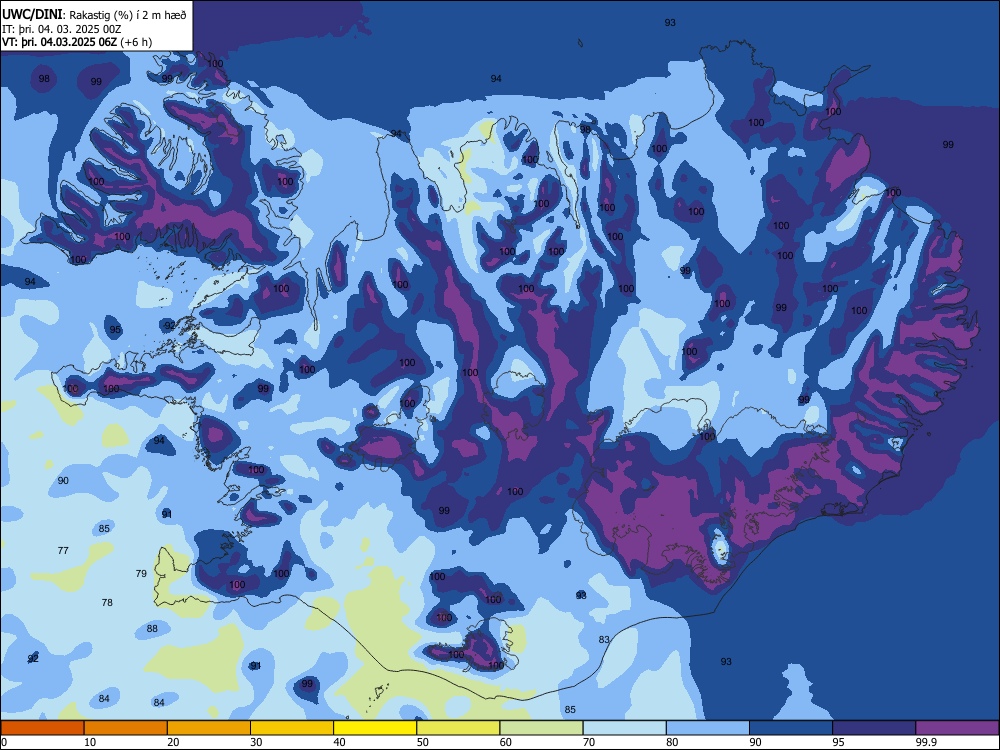Pick the medium blue 80–90 legend swatch

point(708,728)
